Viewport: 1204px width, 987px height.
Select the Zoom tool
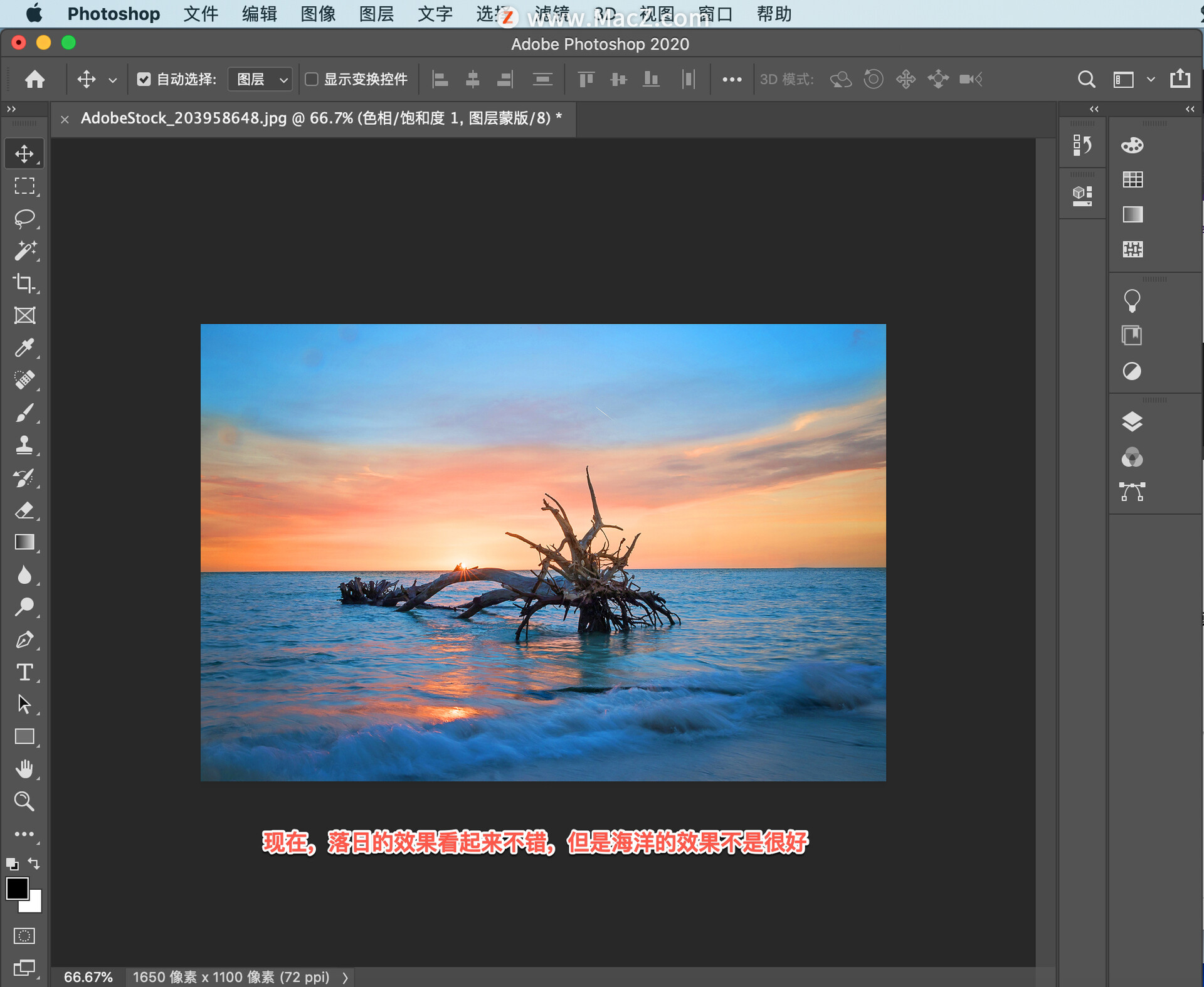[x=24, y=801]
